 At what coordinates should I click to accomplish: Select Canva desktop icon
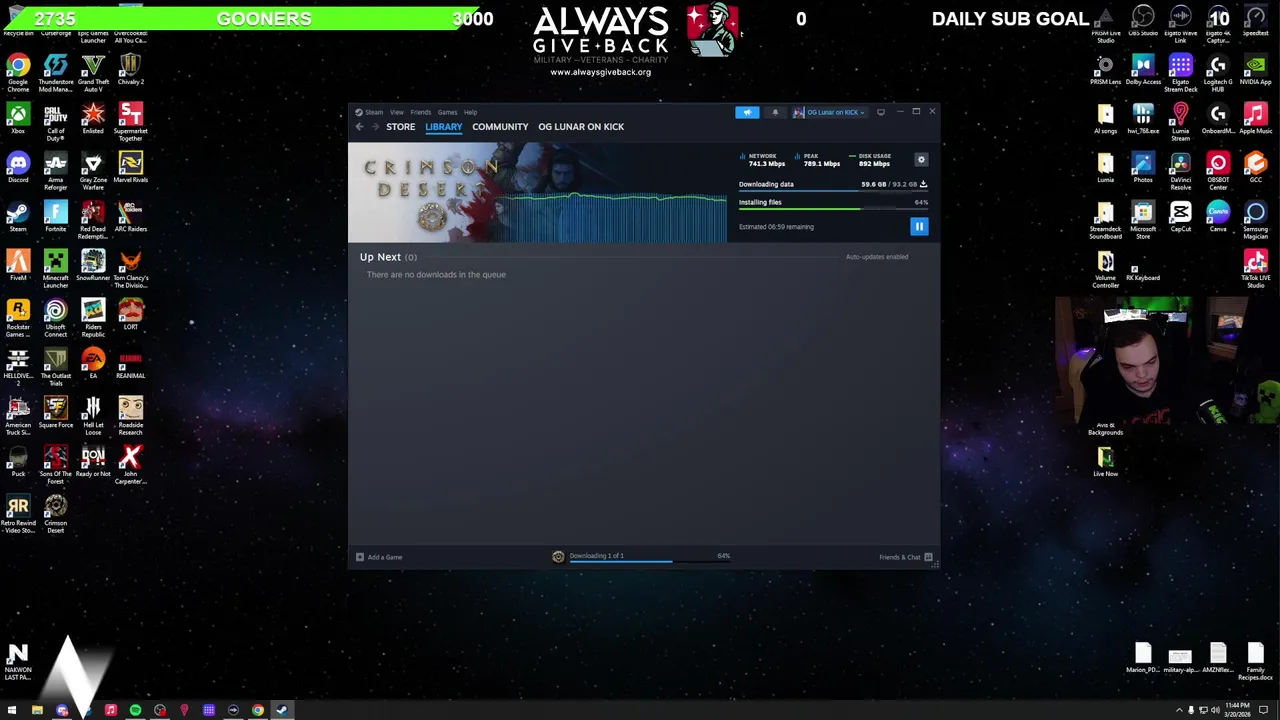1218,217
